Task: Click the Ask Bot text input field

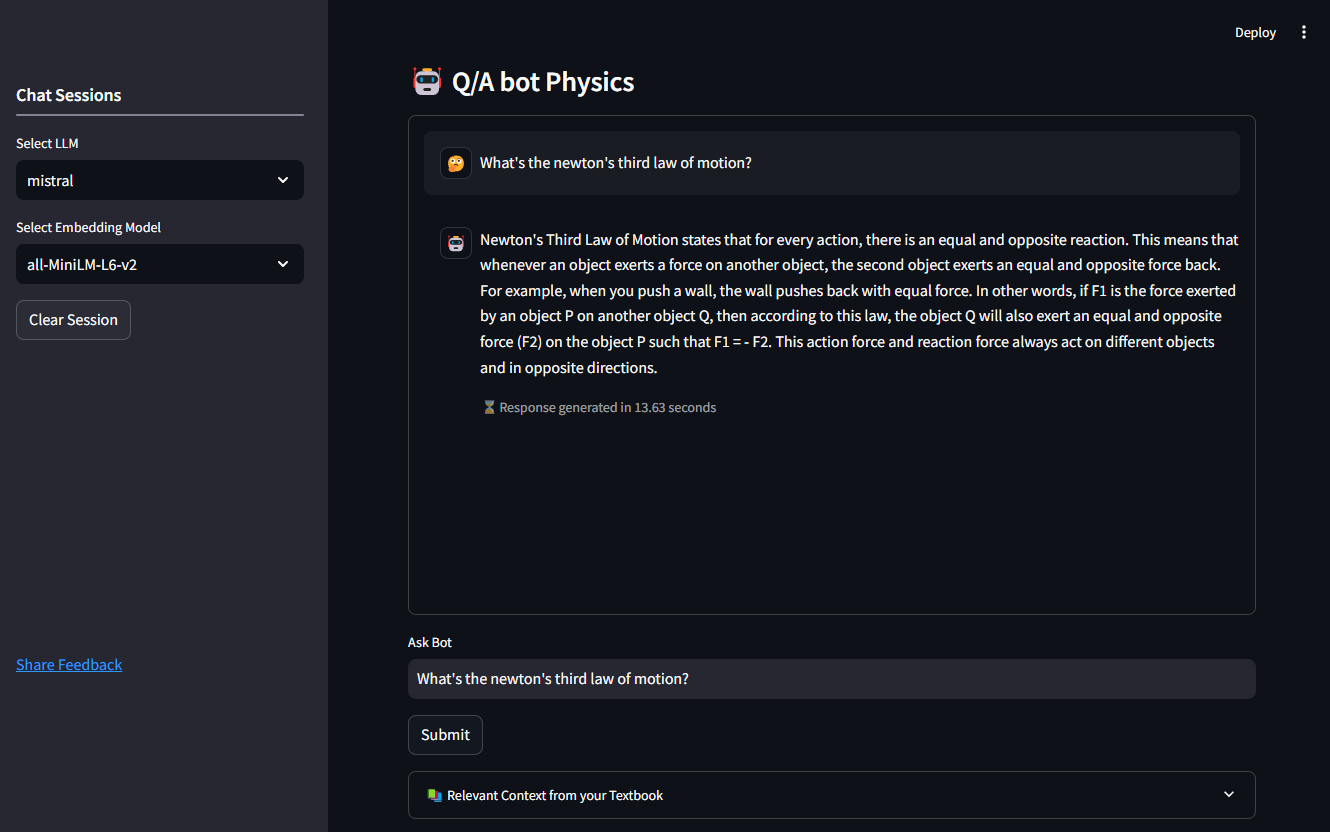Action: [831, 678]
